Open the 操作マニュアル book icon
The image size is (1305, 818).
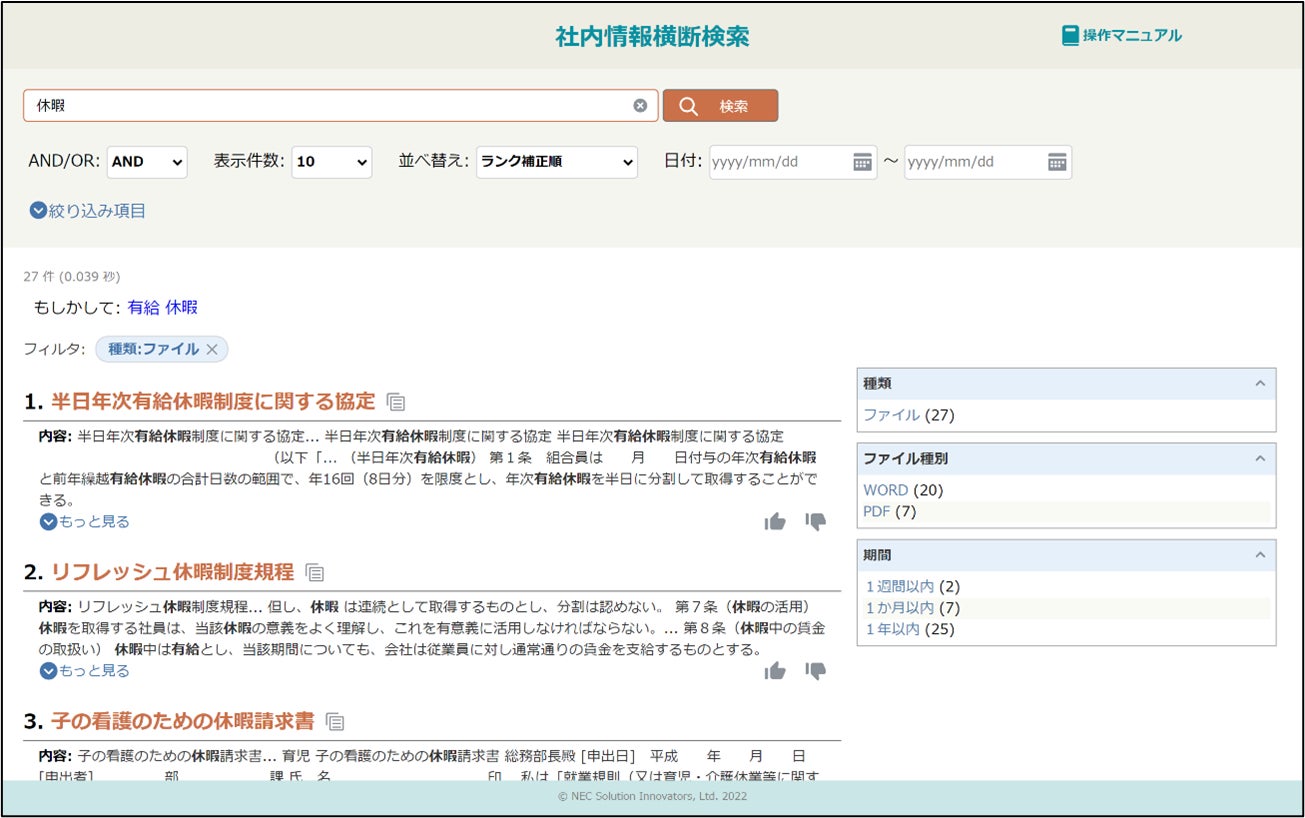(x=1070, y=36)
